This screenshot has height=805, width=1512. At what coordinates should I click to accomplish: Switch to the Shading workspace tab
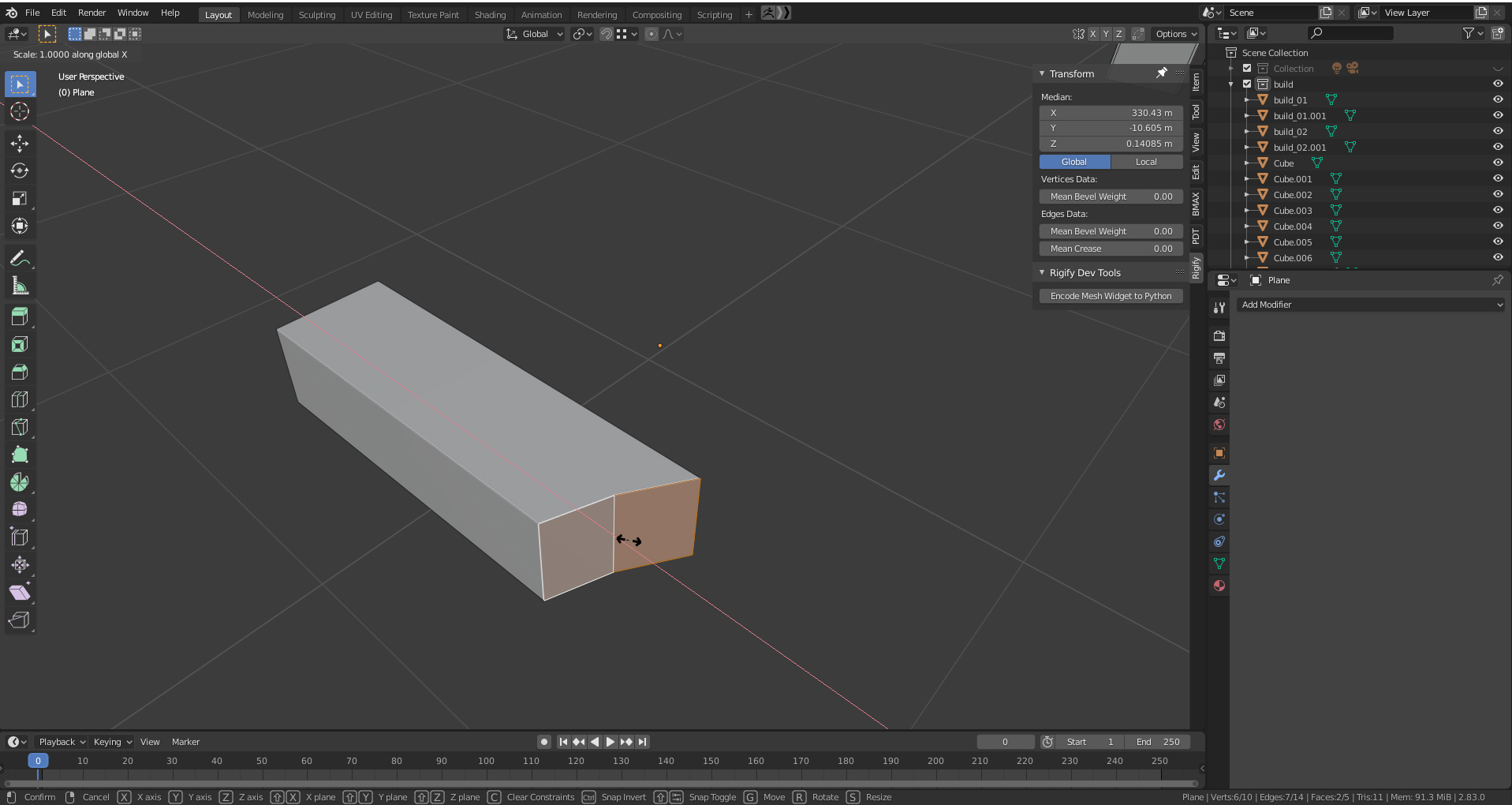tap(490, 14)
